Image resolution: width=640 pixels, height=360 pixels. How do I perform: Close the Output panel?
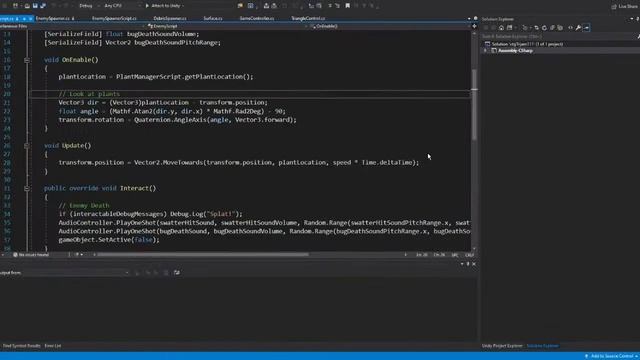tap(474, 264)
